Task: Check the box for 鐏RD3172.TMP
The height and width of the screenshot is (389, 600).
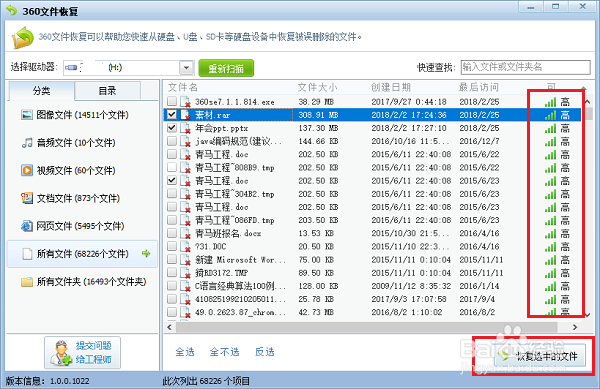Action: (x=172, y=272)
